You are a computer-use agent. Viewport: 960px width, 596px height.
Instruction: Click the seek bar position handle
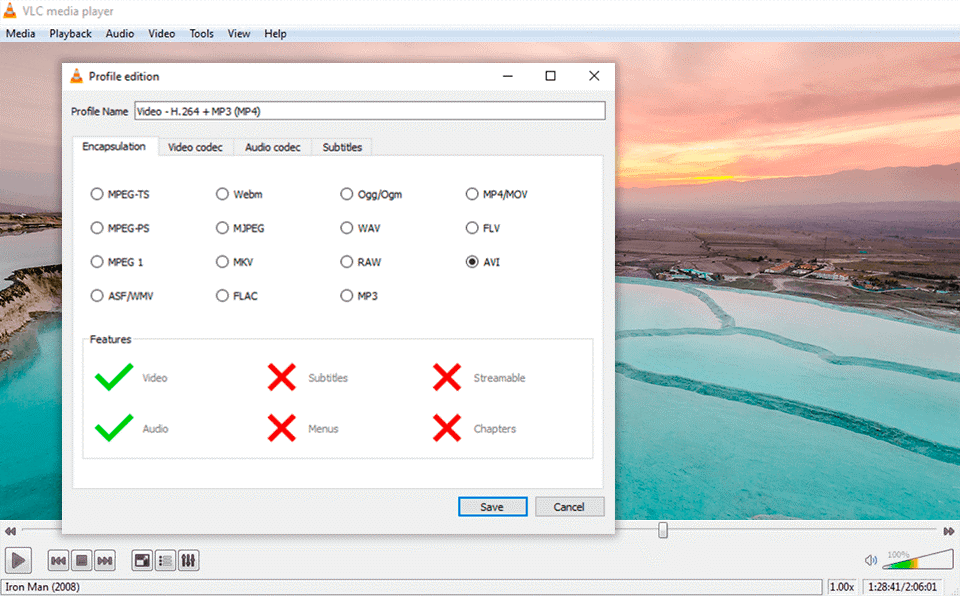[662, 530]
